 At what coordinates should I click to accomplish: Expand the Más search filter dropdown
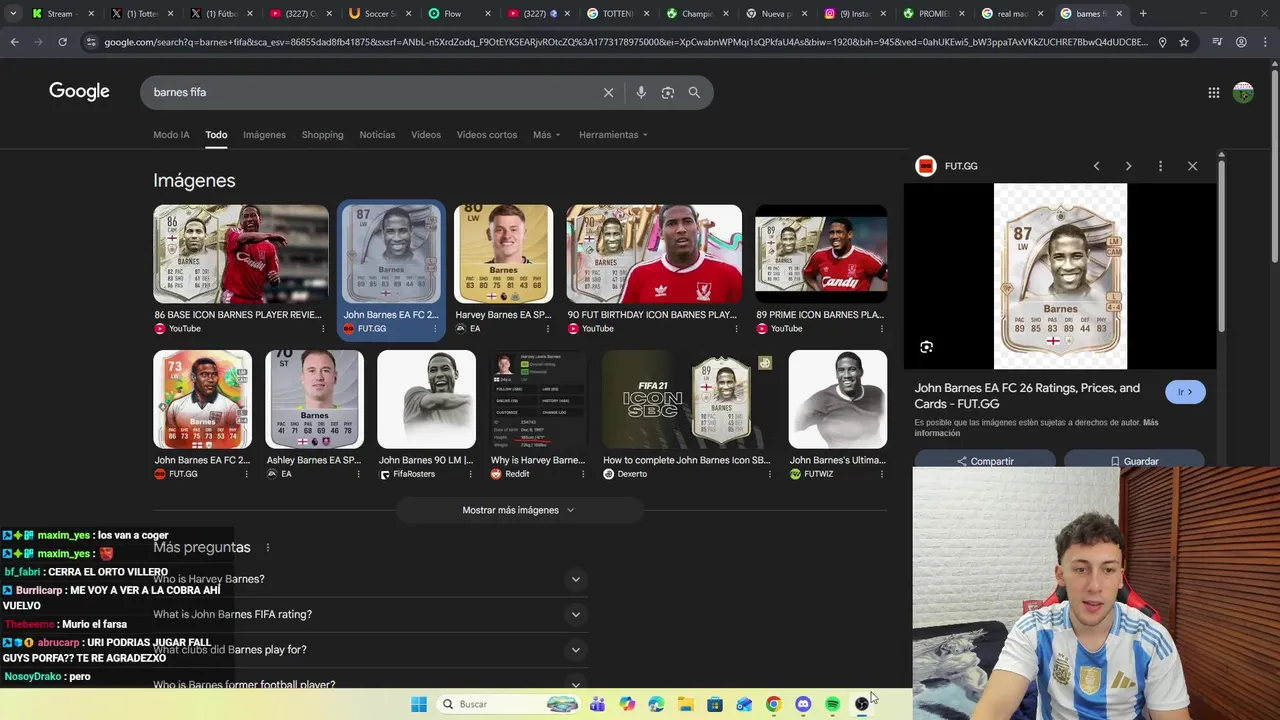click(x=546, y=135)
